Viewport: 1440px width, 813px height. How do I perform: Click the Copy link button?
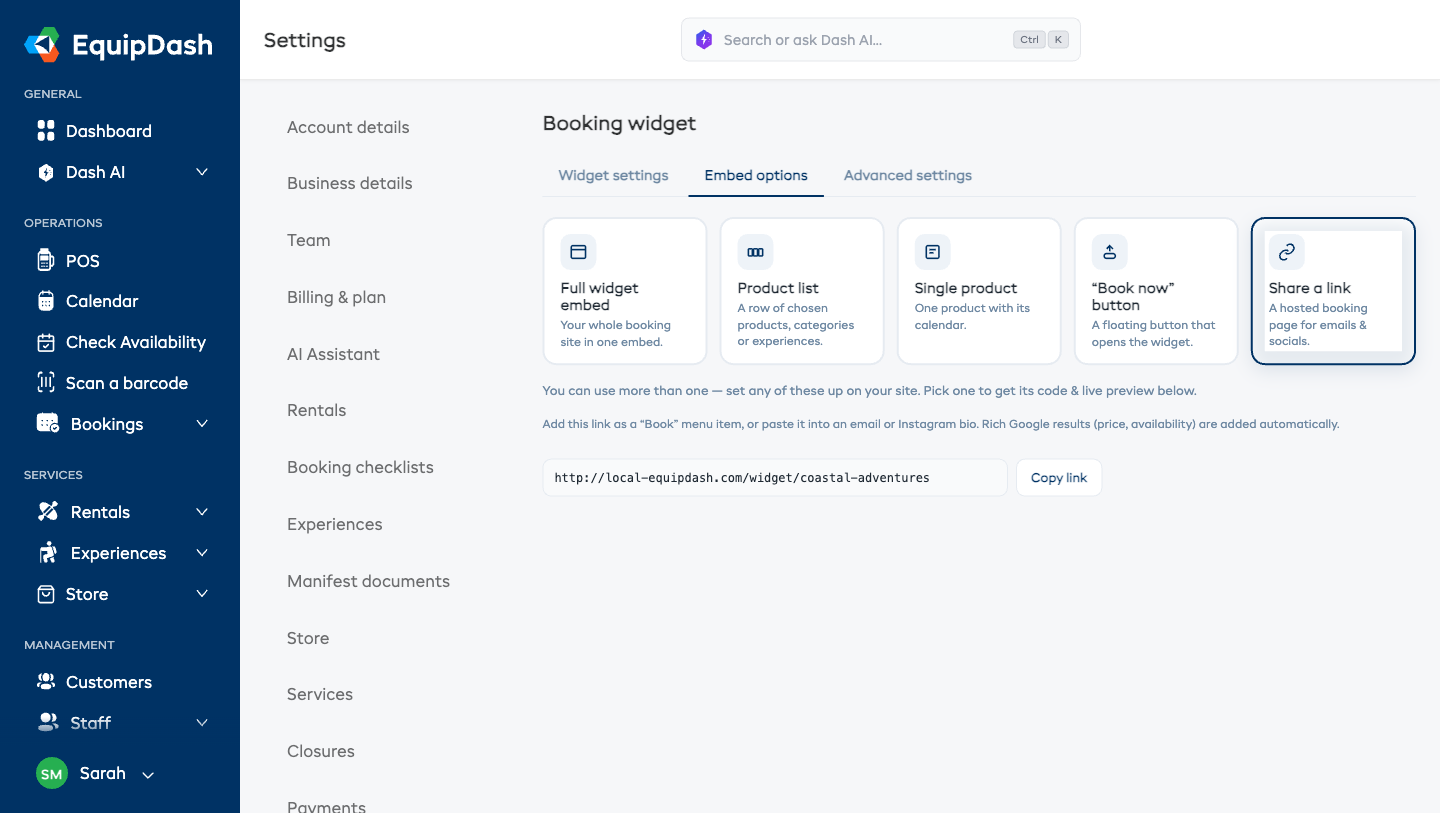click(1059, 478)
